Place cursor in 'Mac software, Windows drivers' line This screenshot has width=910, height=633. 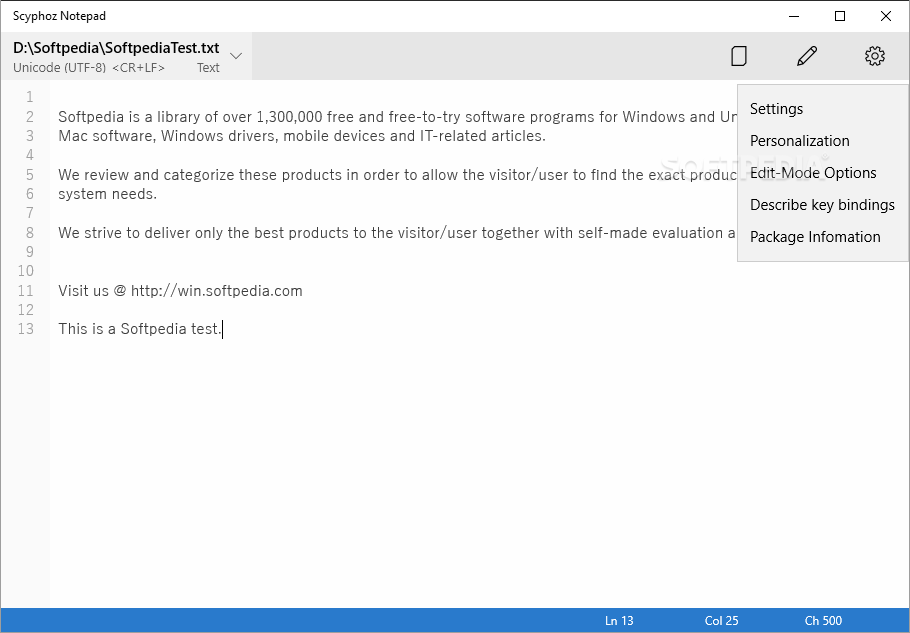302,136
